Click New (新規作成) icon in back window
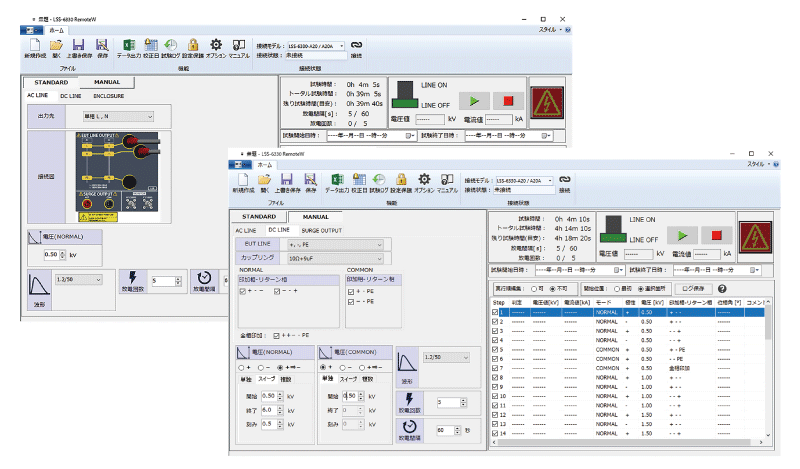Viewport: 800px width, 469px height. click(35, 45)
